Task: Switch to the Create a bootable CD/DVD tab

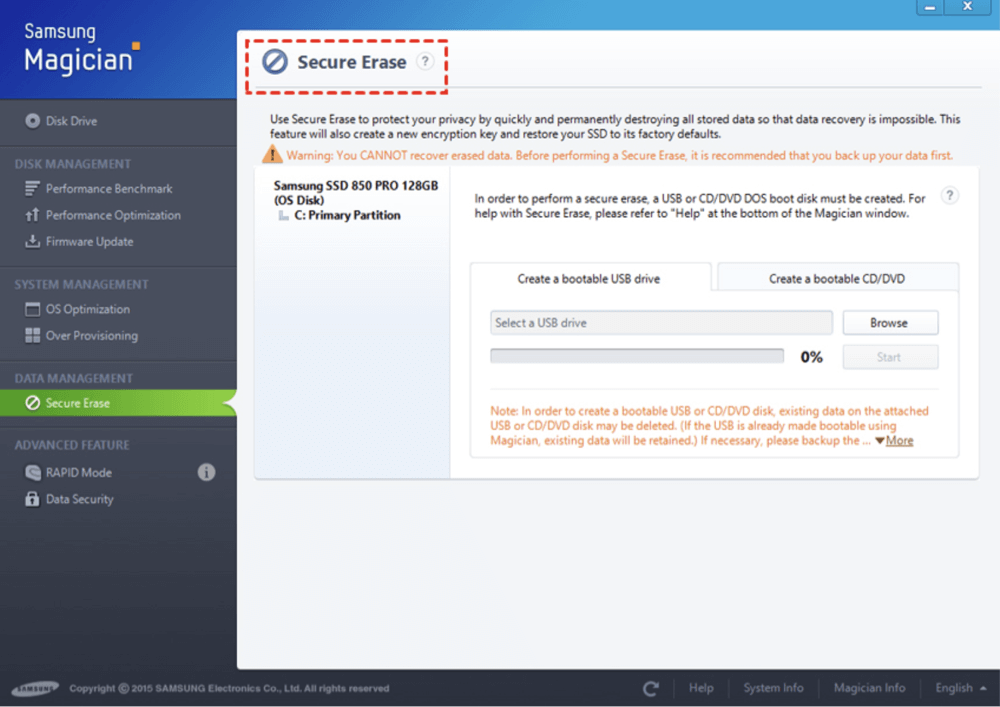Action: tap(837, 278)
